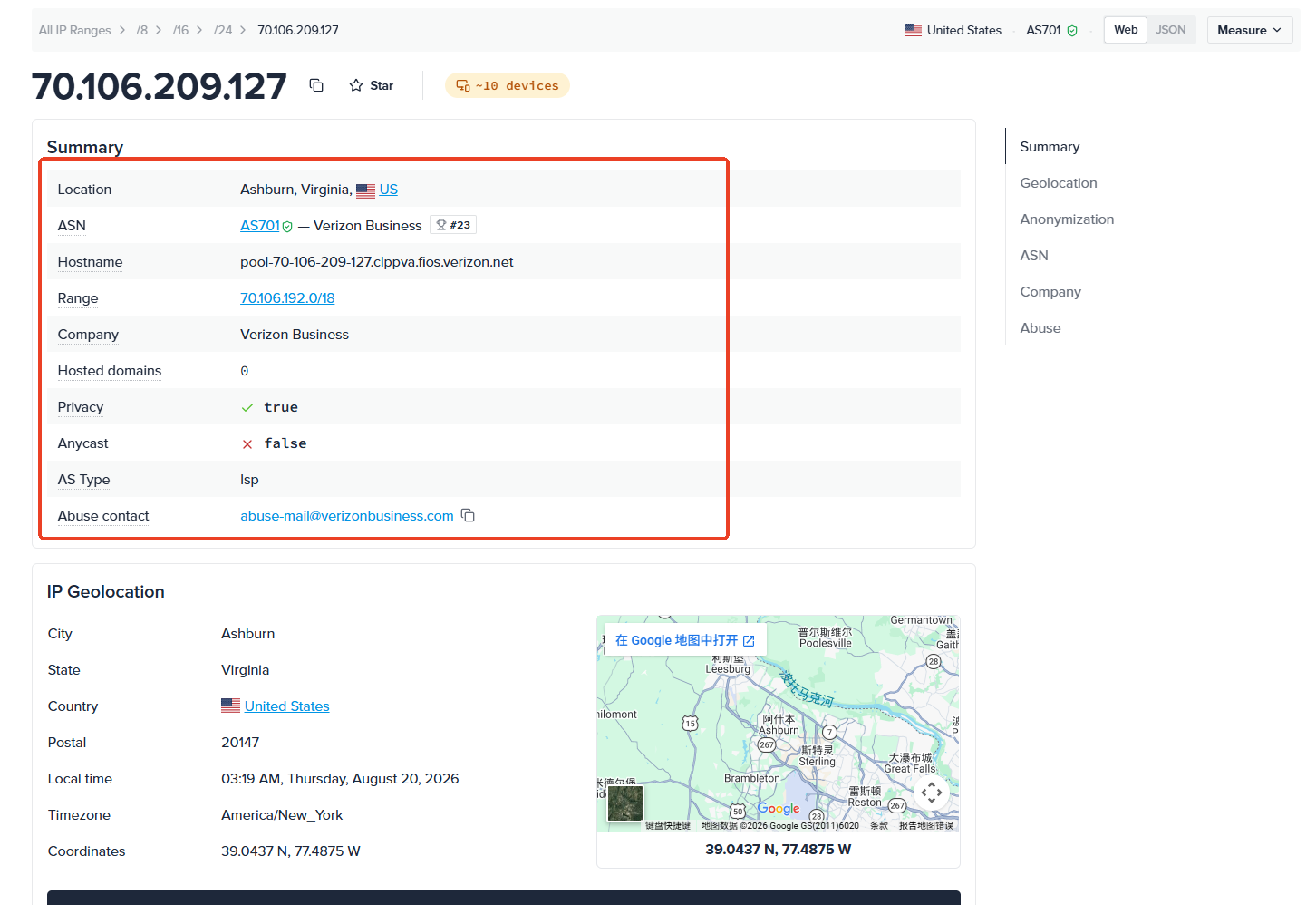This screenshot has width=1316, height=905.
Task: Click the Location label in Summary
Action: tap(85, 190)
